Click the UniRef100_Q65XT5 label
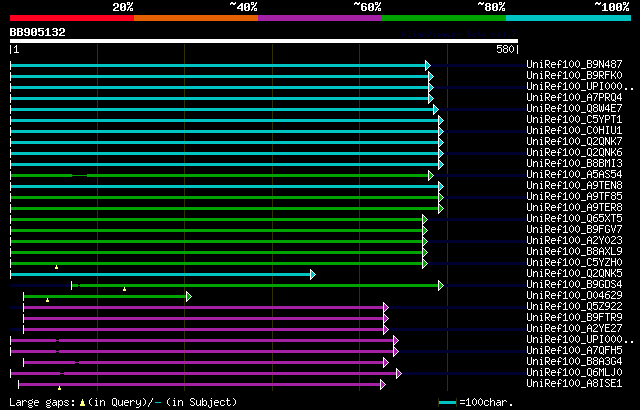Viewport: 640px width, 410px height. 574,219
